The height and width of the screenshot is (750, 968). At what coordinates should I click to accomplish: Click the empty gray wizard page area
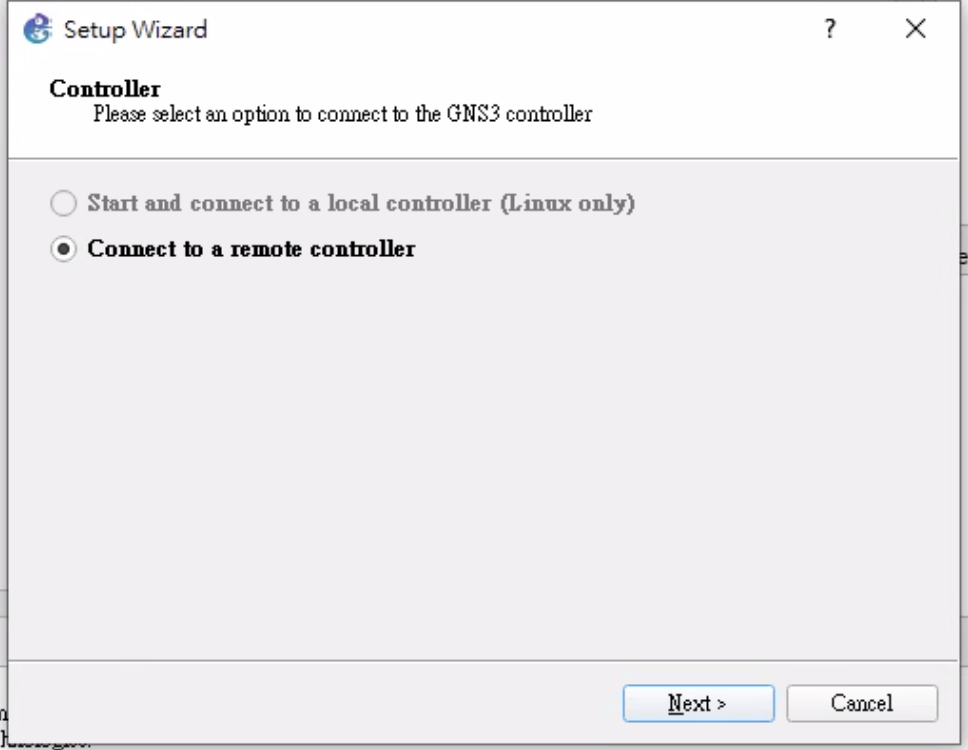click(480, 450)
